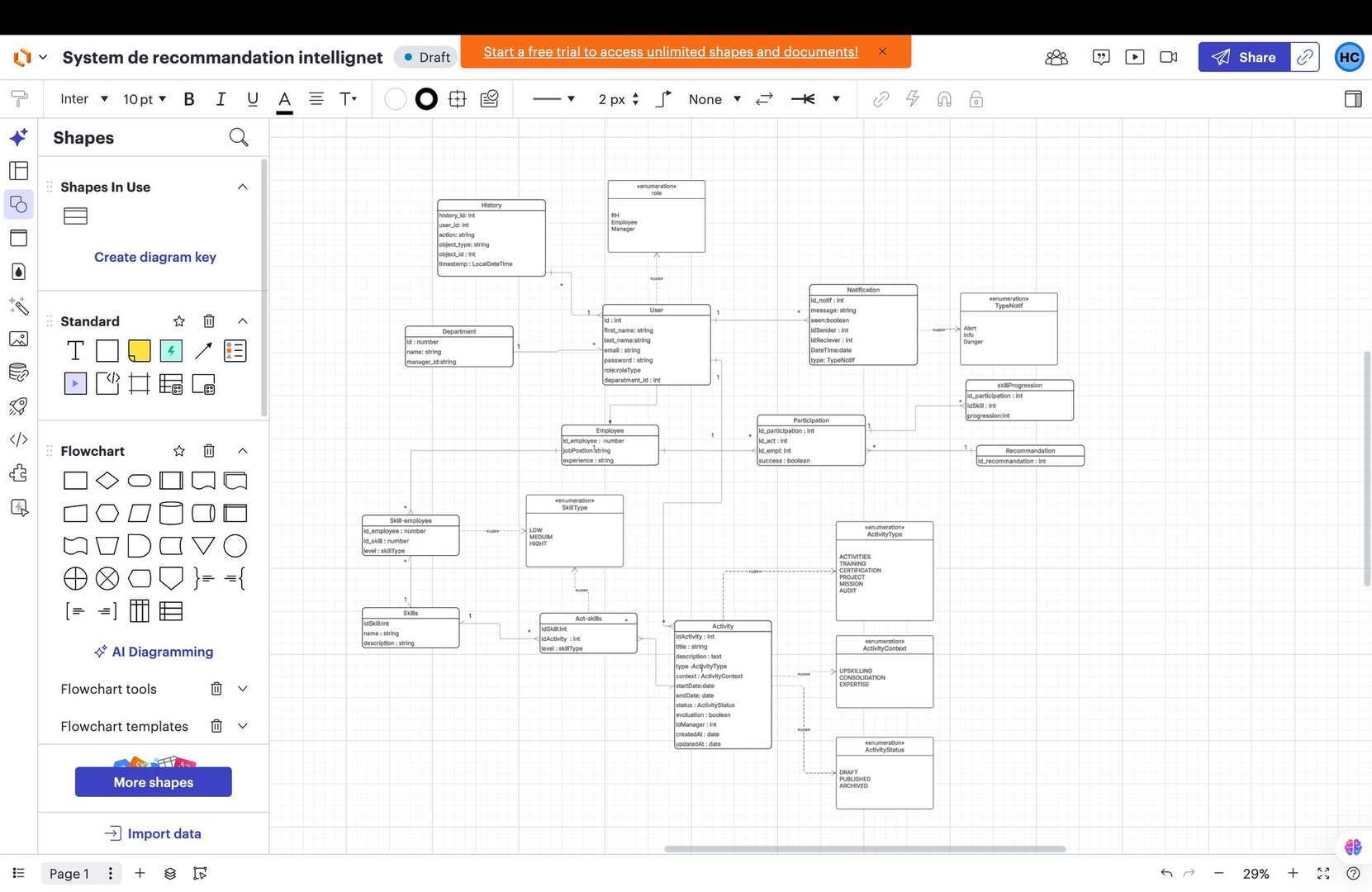
Task: Toggle underline text formatting
Action: (252, 99)
